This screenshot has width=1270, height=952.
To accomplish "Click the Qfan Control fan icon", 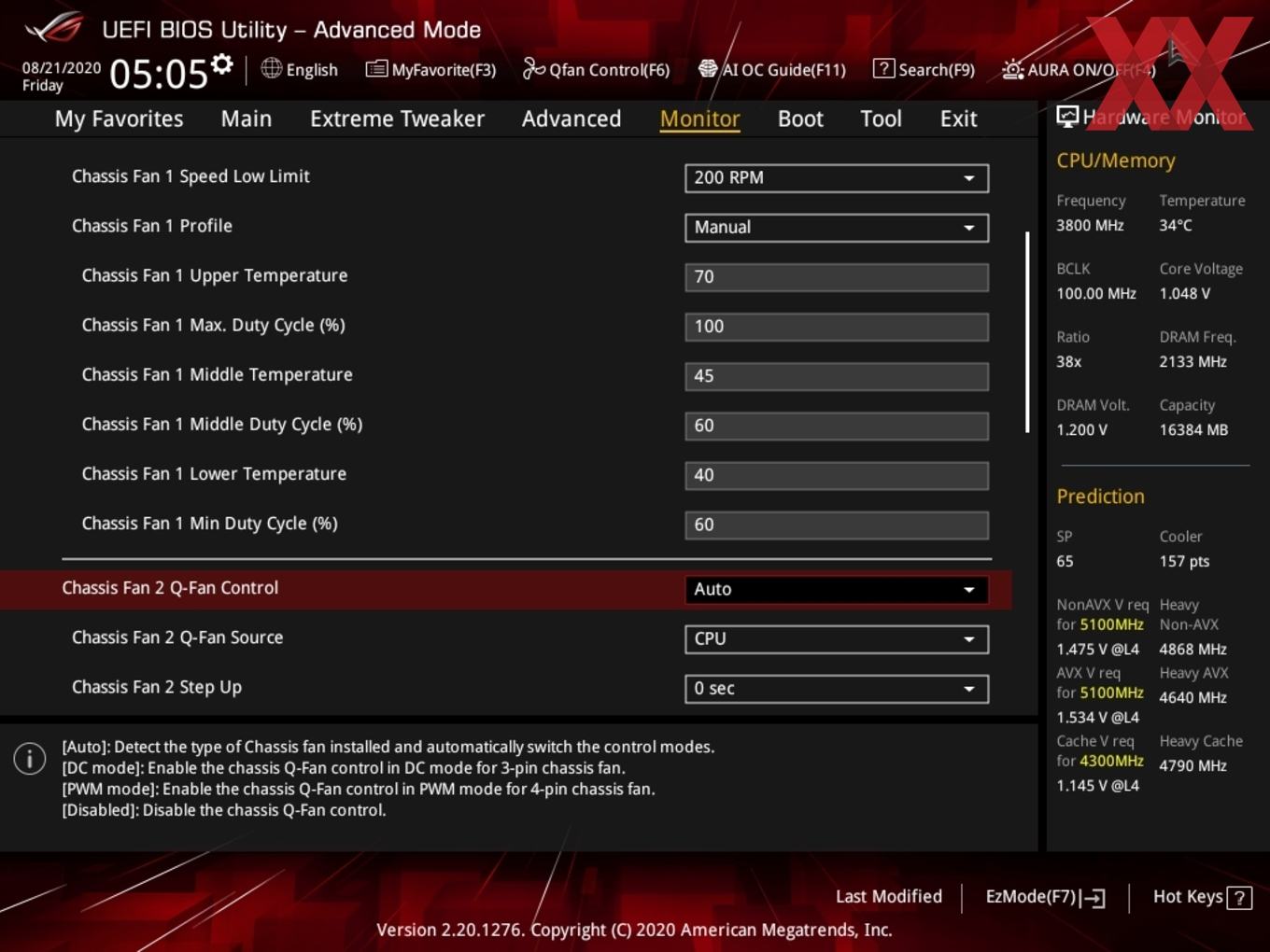I will click(533, 68).
